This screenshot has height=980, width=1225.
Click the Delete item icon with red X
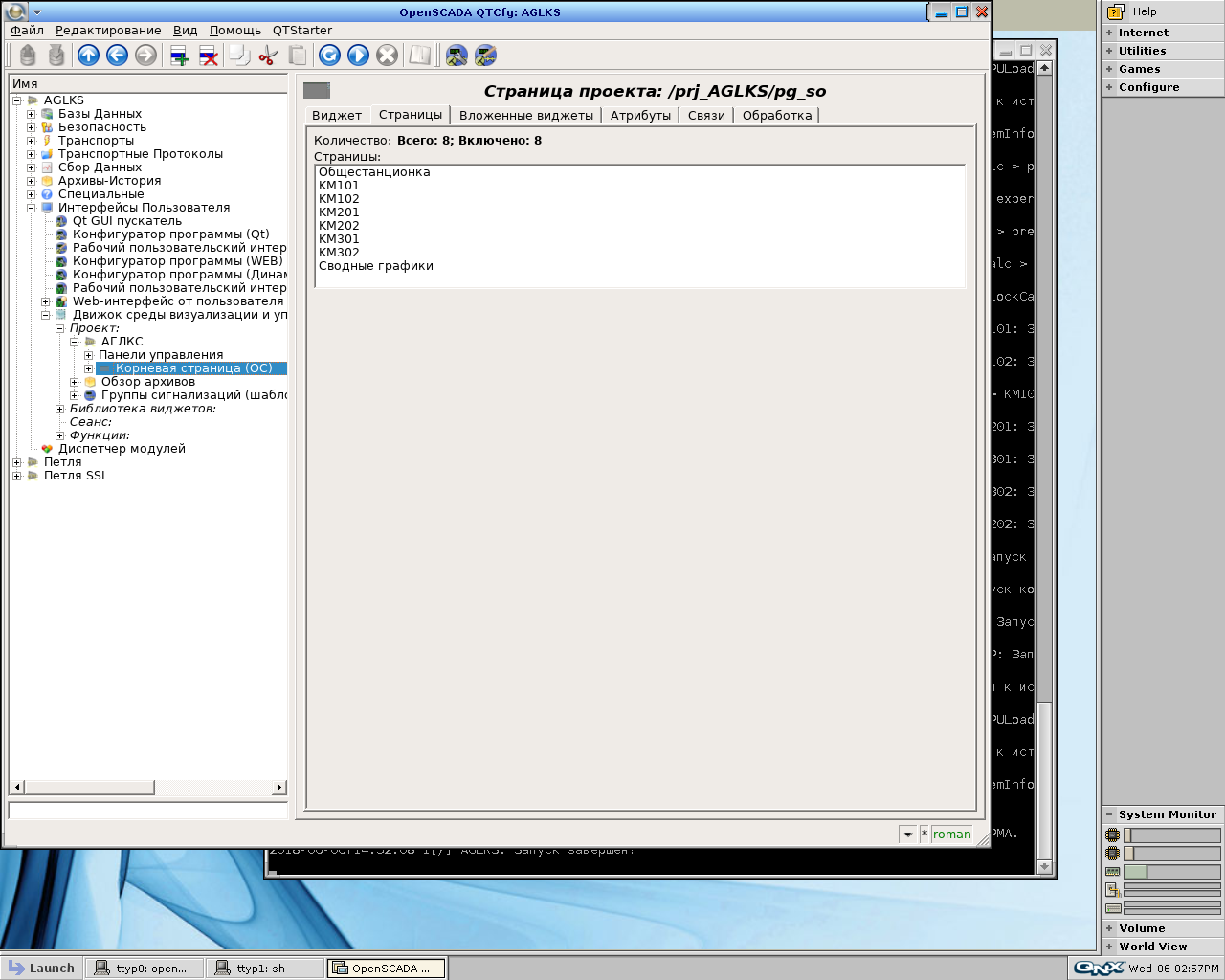click(208, 56)
